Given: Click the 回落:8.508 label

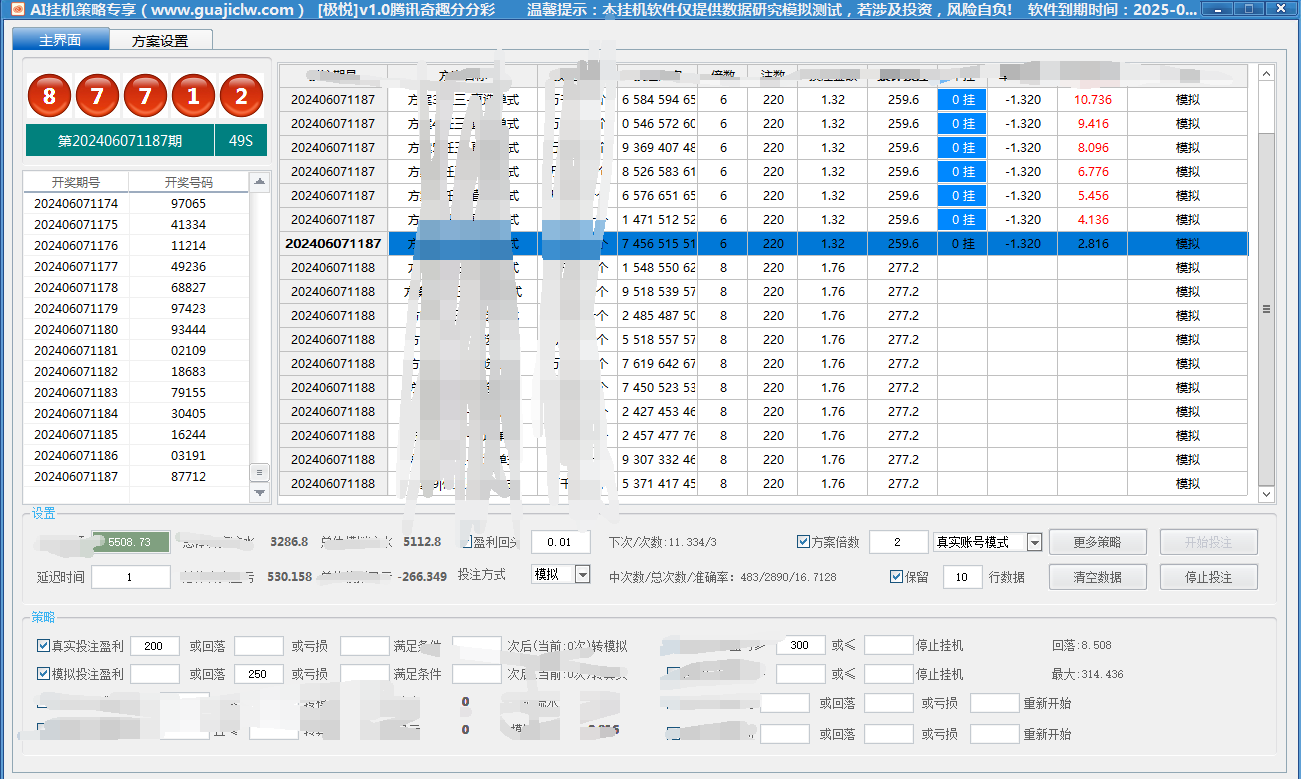Looking at the screenshot, I should pyautogui.click(x=1081, y=646).
